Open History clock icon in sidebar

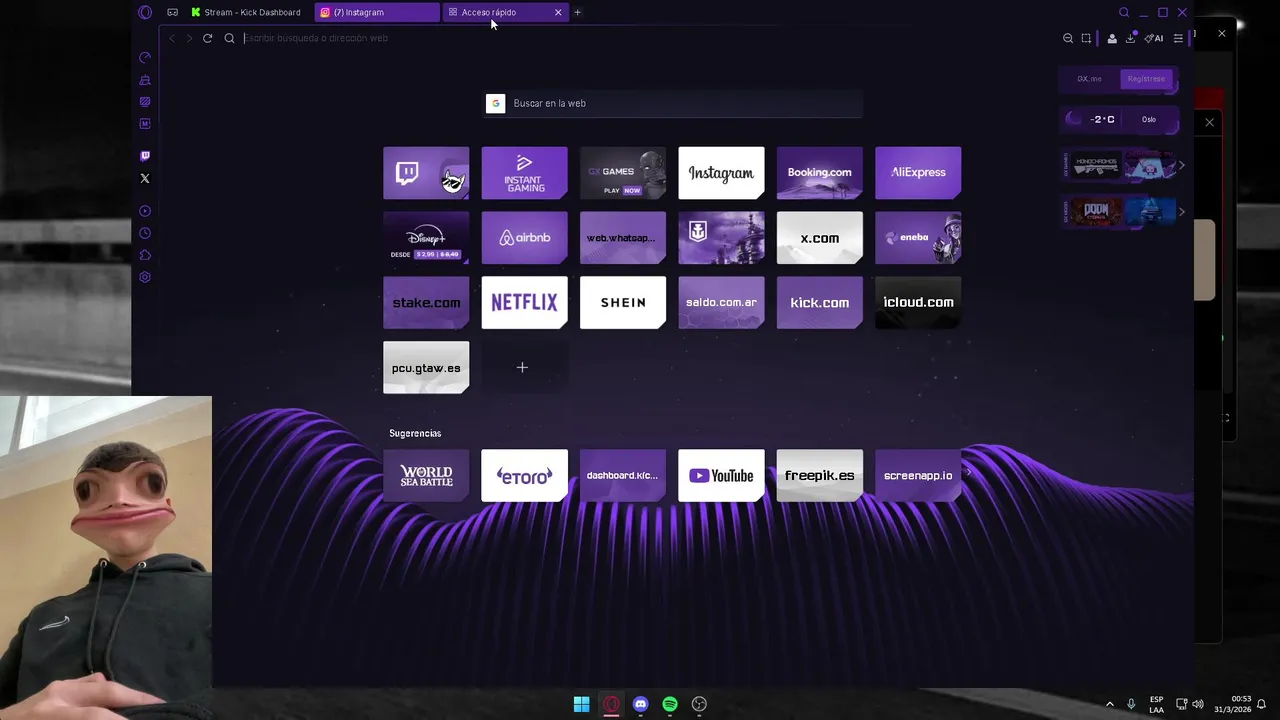click(x=145, y=233)
